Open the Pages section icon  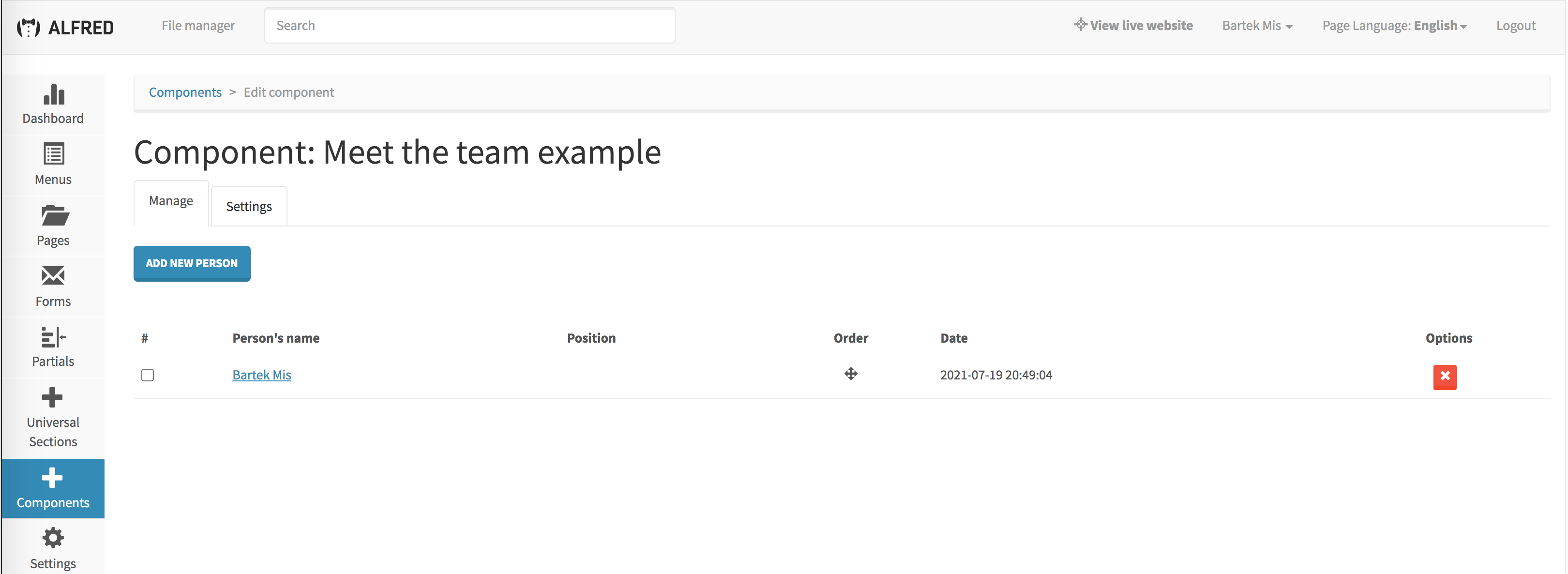click(53, 216)
